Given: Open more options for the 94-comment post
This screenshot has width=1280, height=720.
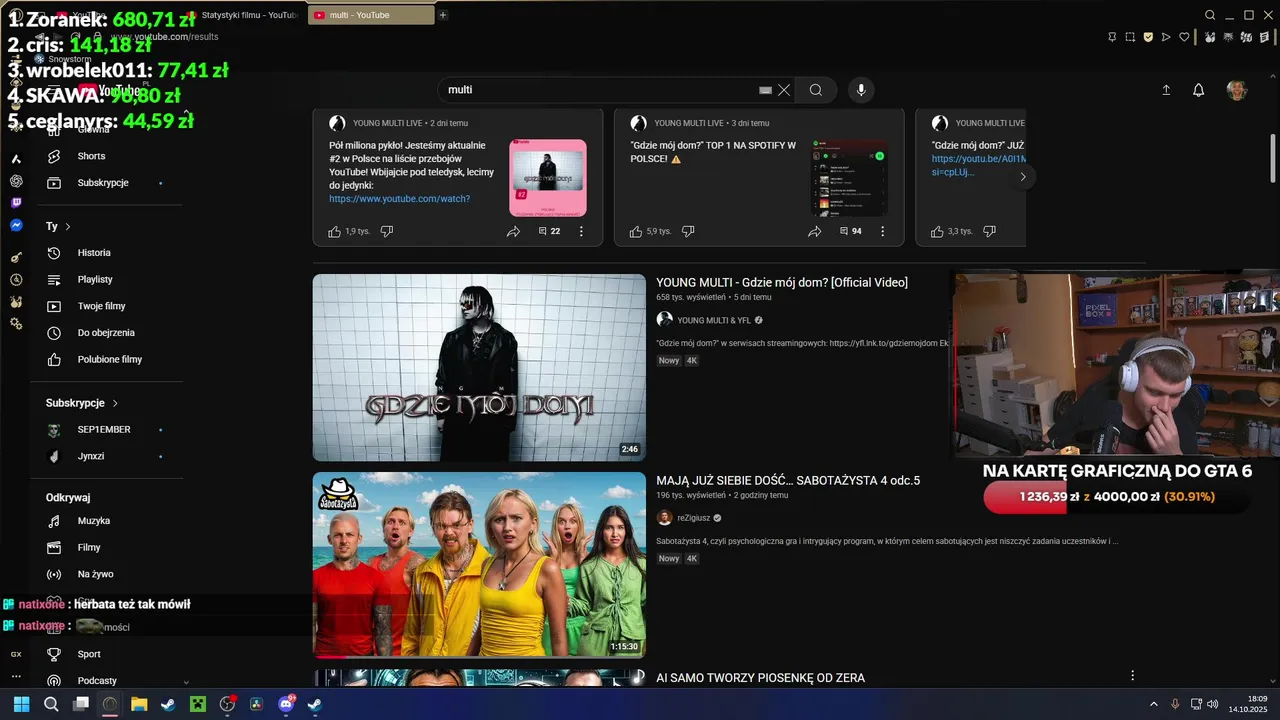Looking at the screenshot, I should pos(882,231).
